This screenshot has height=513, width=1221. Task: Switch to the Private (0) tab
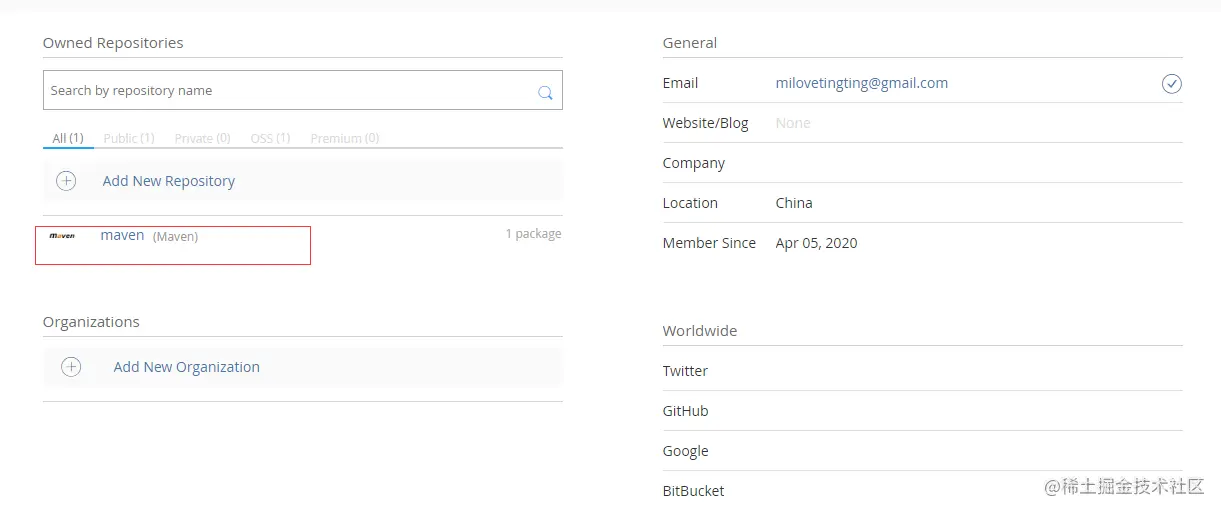pos(202,138)
